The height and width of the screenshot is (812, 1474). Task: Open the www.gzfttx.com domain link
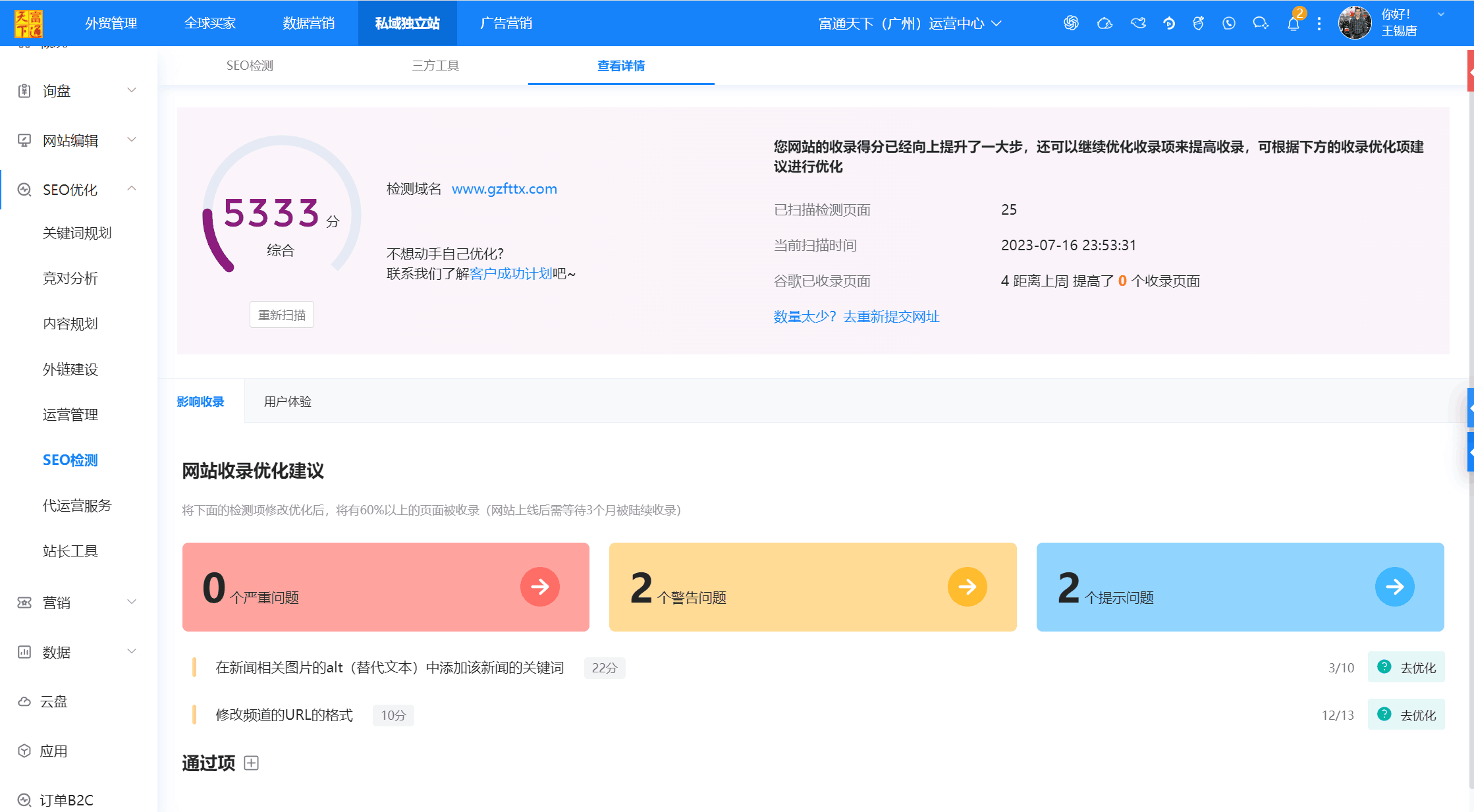(505, 189)
